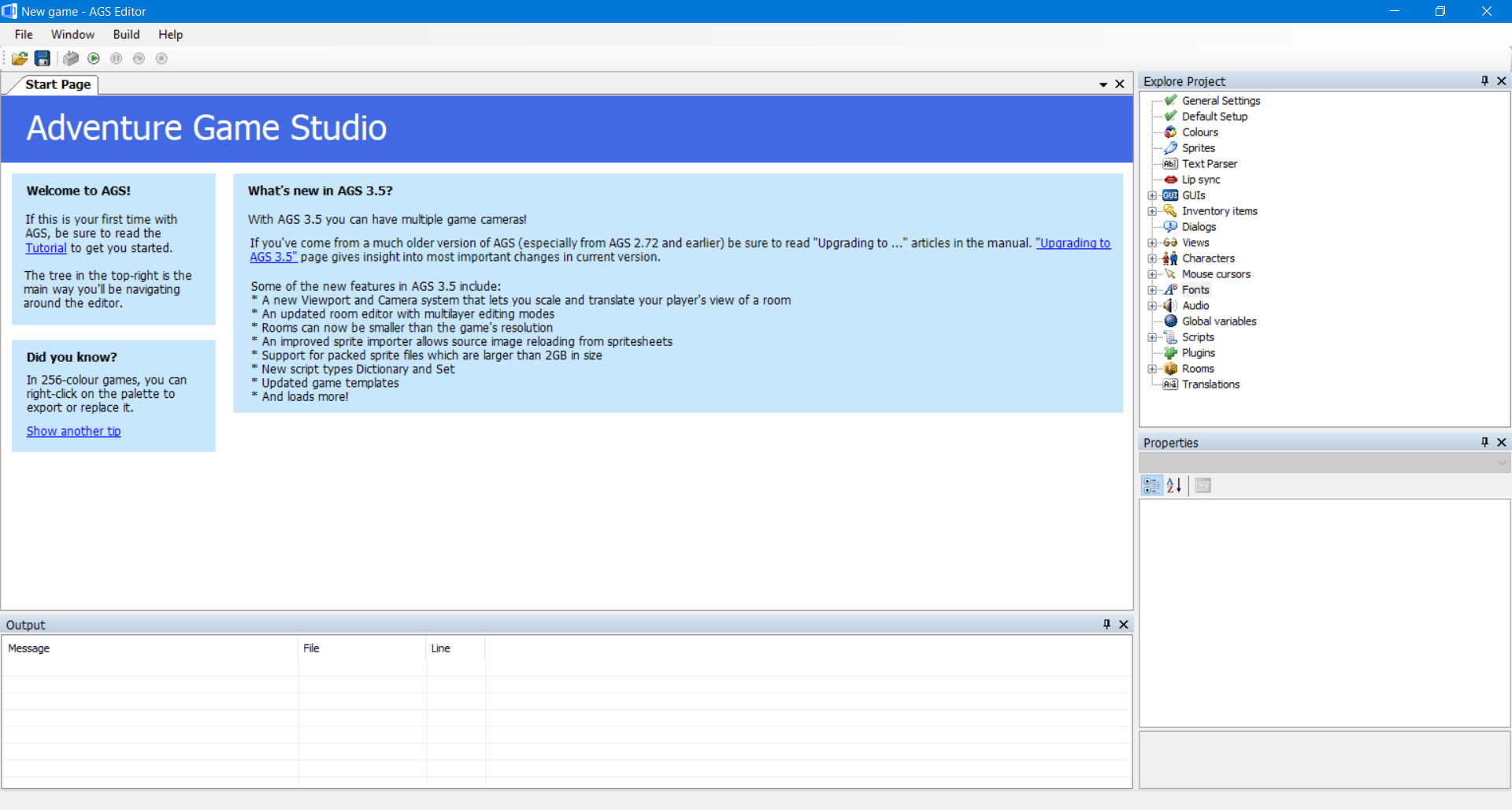This screenshot has height=810, width=1512.
Task: Save the game with the floppy disk icon
Action: (43, 58)
